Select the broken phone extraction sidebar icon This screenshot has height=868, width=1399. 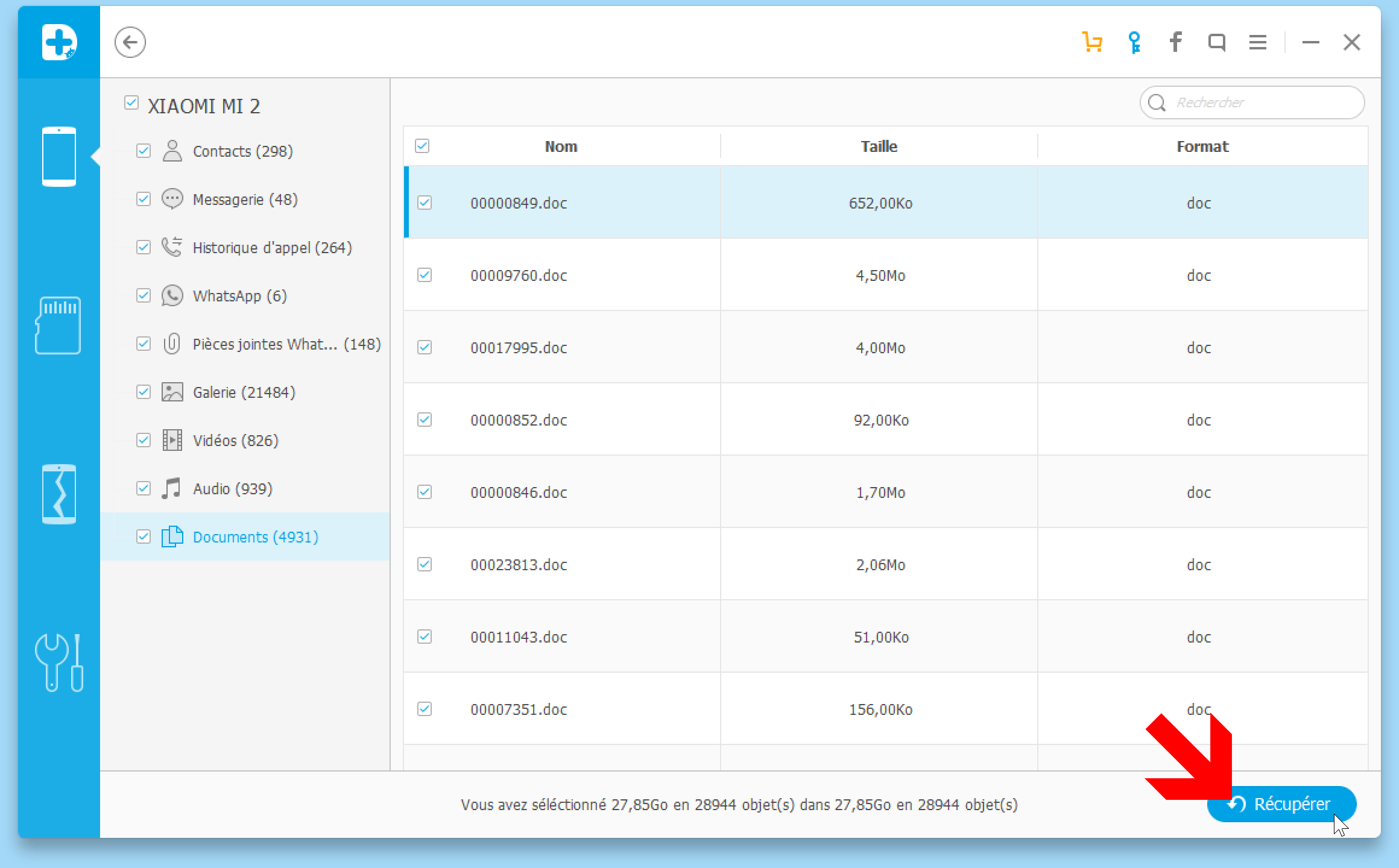coord(59,494)
